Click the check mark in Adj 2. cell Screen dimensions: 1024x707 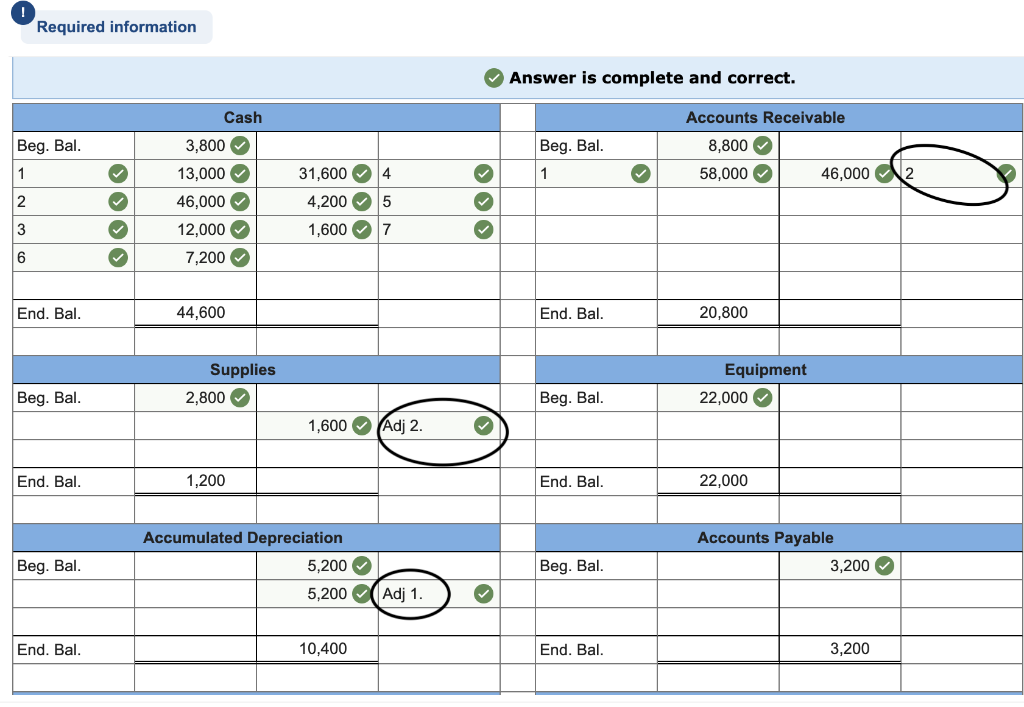[483, 426]
